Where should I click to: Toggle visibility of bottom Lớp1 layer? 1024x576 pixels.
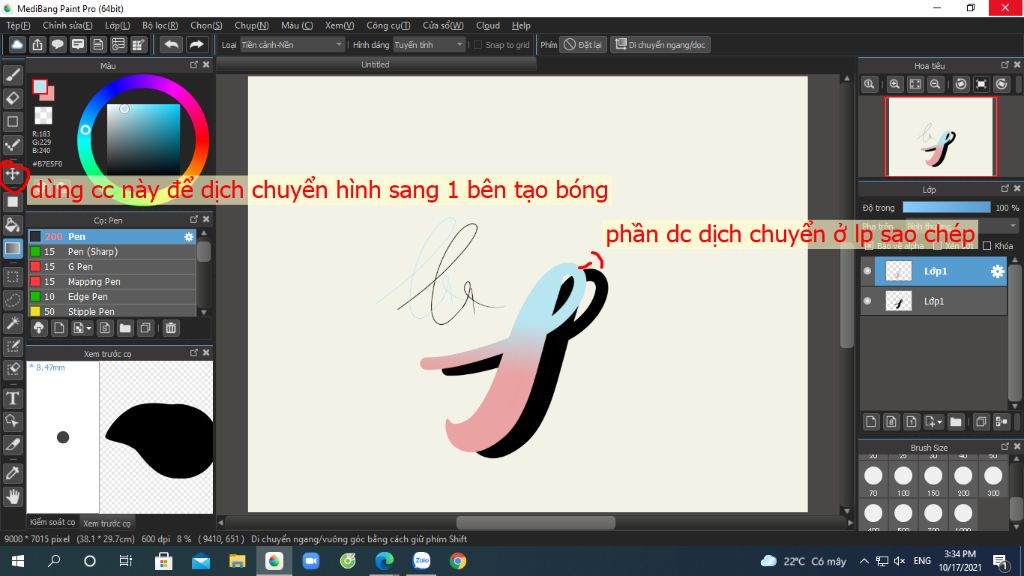[x=867, y=301]
